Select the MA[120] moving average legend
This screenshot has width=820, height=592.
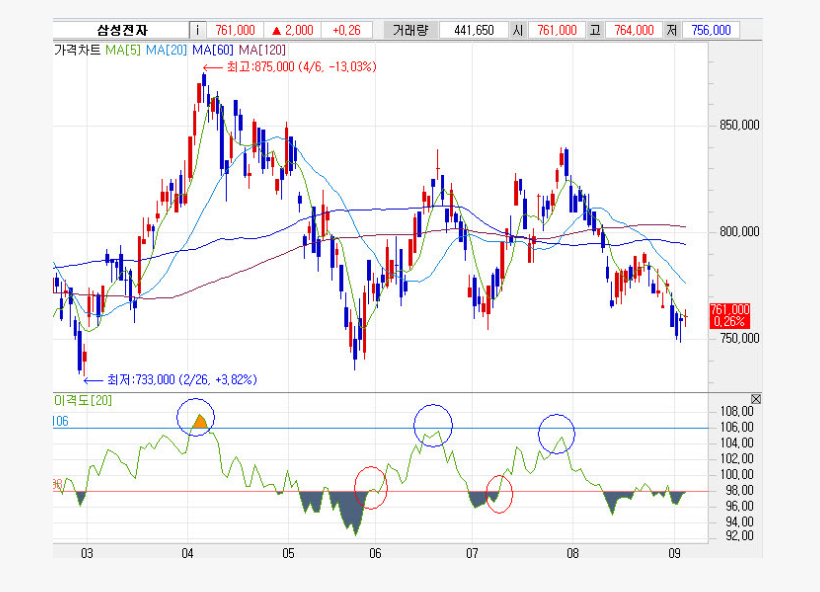click(261, 49)
